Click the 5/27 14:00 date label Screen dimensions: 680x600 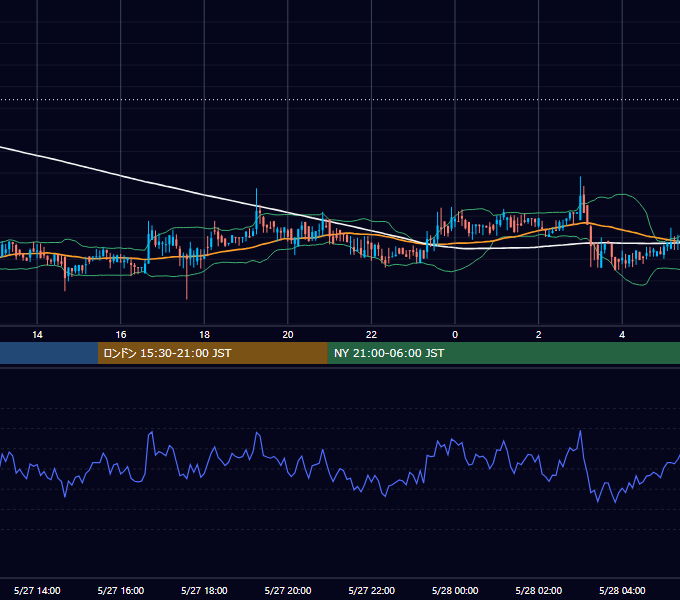point(37,590)
